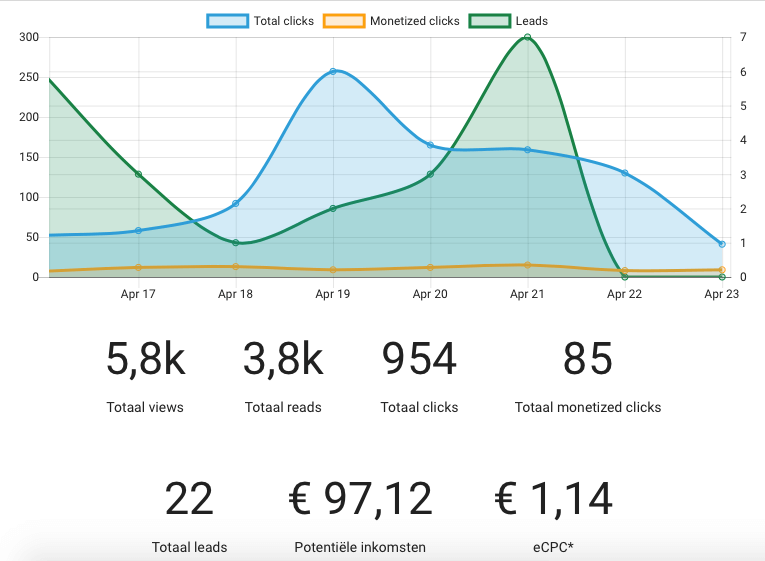Click the Totaal clicks label
Image resolution: width=765 pixels, height=561 pixels.
coord(419,407)
